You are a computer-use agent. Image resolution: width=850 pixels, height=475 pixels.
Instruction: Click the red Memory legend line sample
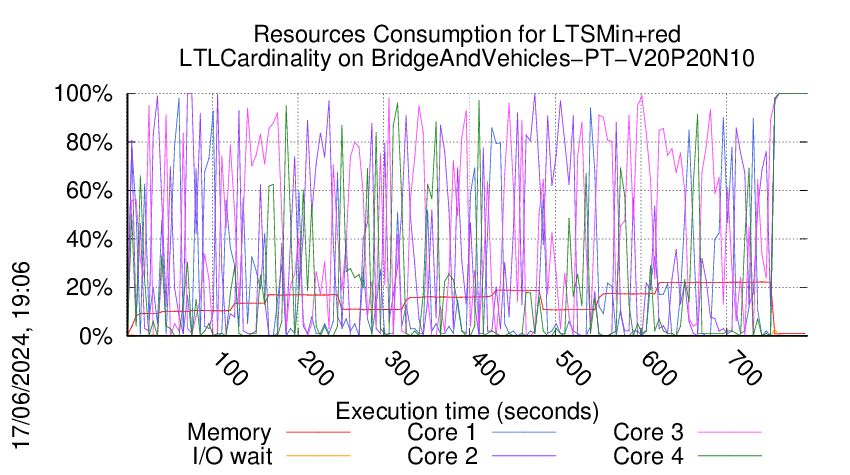[x=318, y=433]
